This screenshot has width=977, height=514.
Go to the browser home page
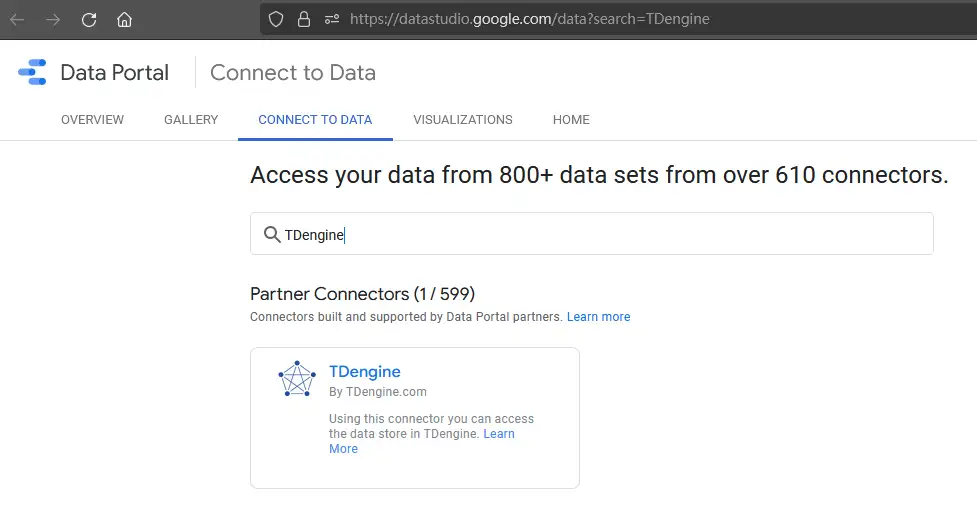click(124, 19)
